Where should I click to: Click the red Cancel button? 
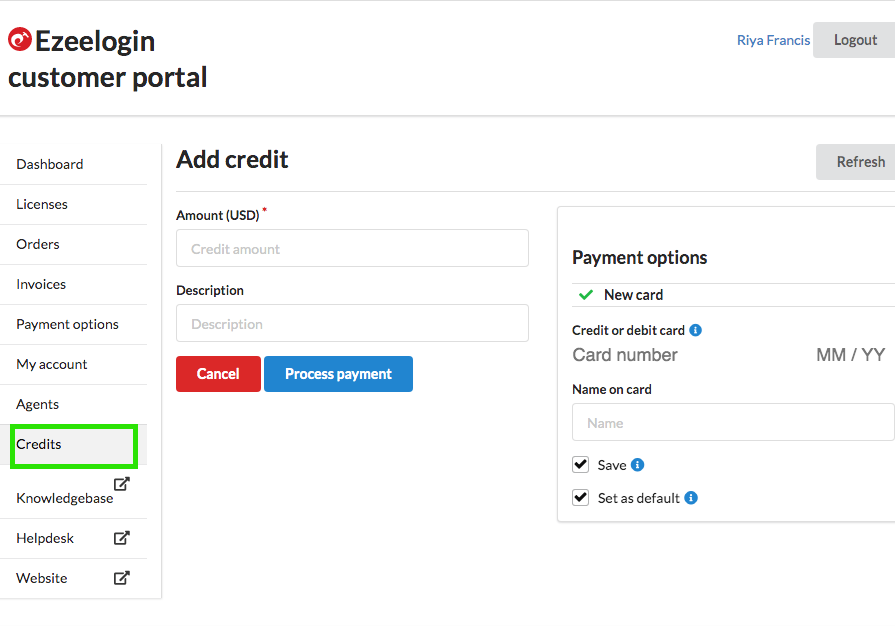pyautogui.click(x=218, y=374)
